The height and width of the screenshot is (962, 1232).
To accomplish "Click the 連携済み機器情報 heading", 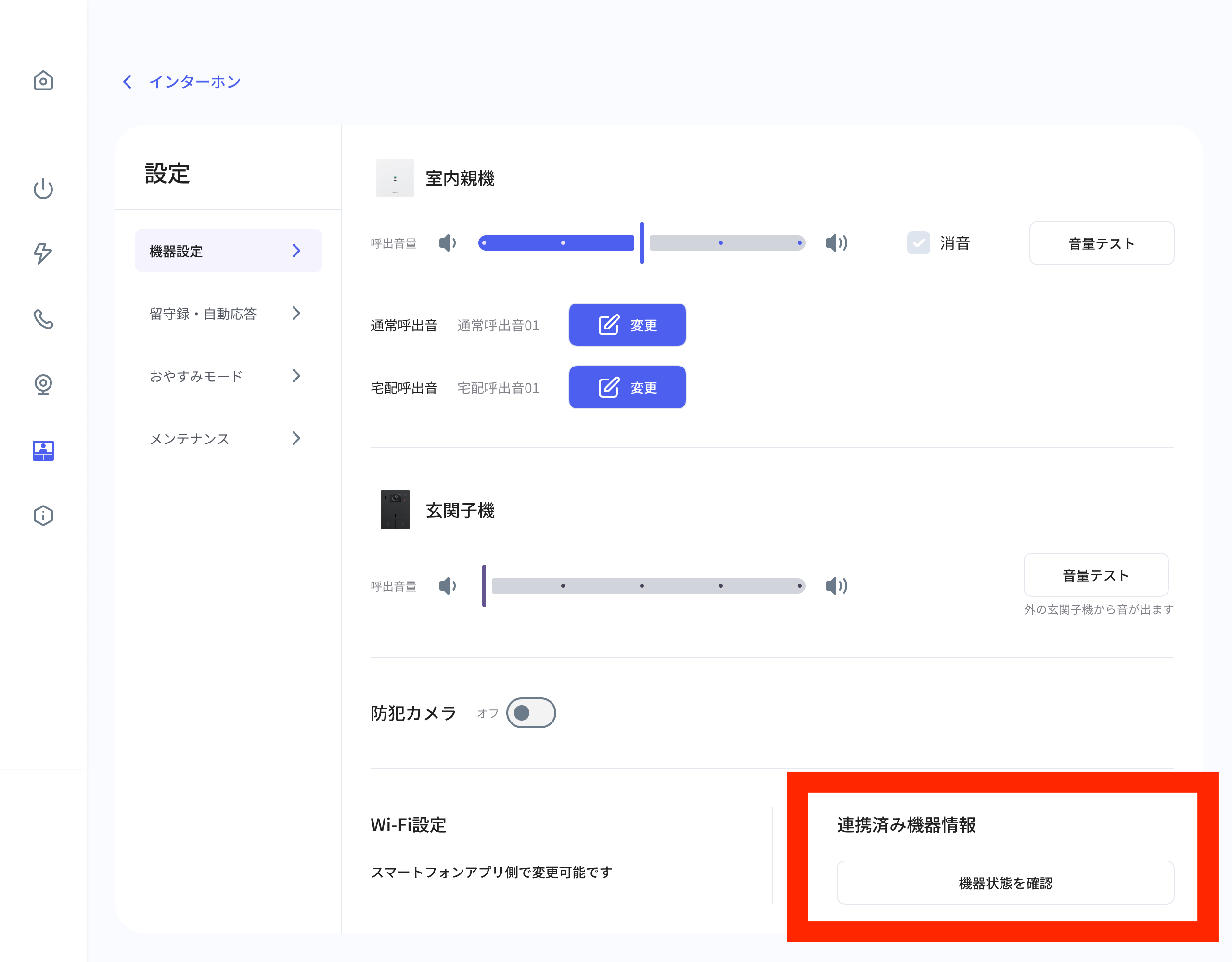I will (x=907, y=825).
